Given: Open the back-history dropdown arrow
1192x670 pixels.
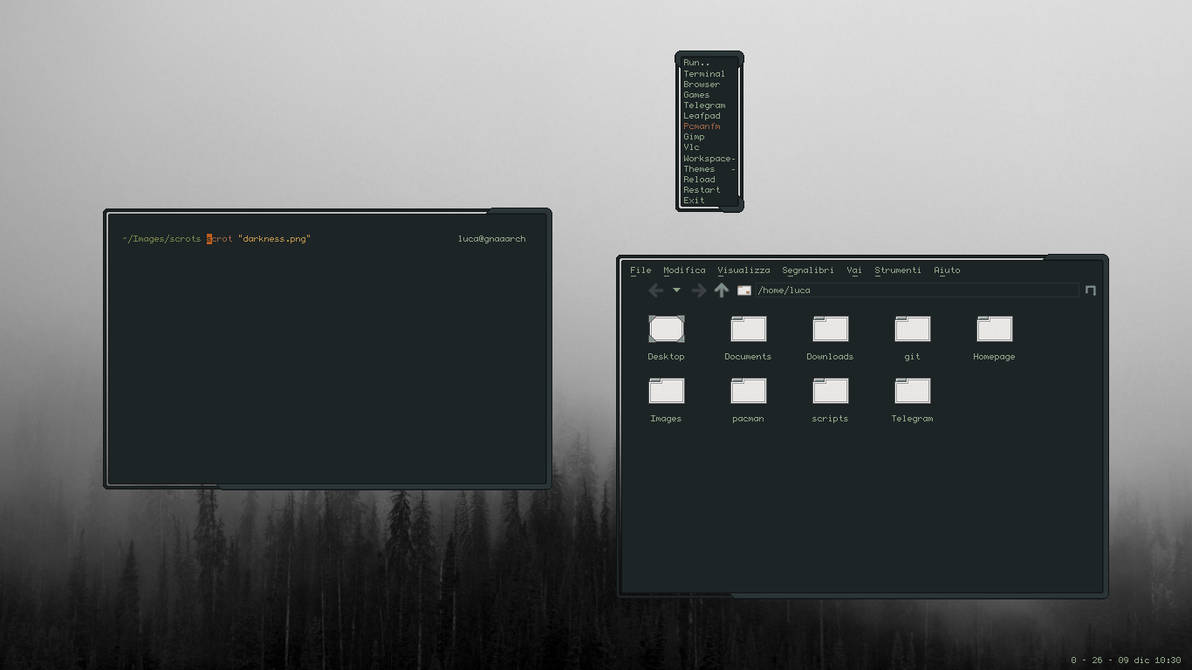Looking at the screenshot, I should coord(675,290).
